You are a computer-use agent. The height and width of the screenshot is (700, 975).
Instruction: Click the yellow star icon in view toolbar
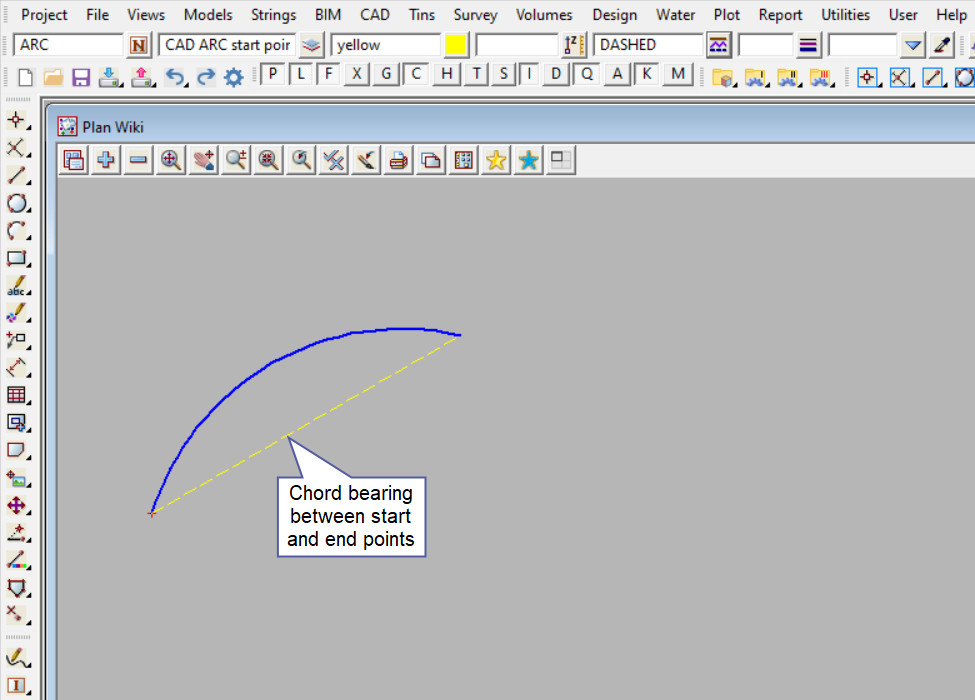(495, 160)
